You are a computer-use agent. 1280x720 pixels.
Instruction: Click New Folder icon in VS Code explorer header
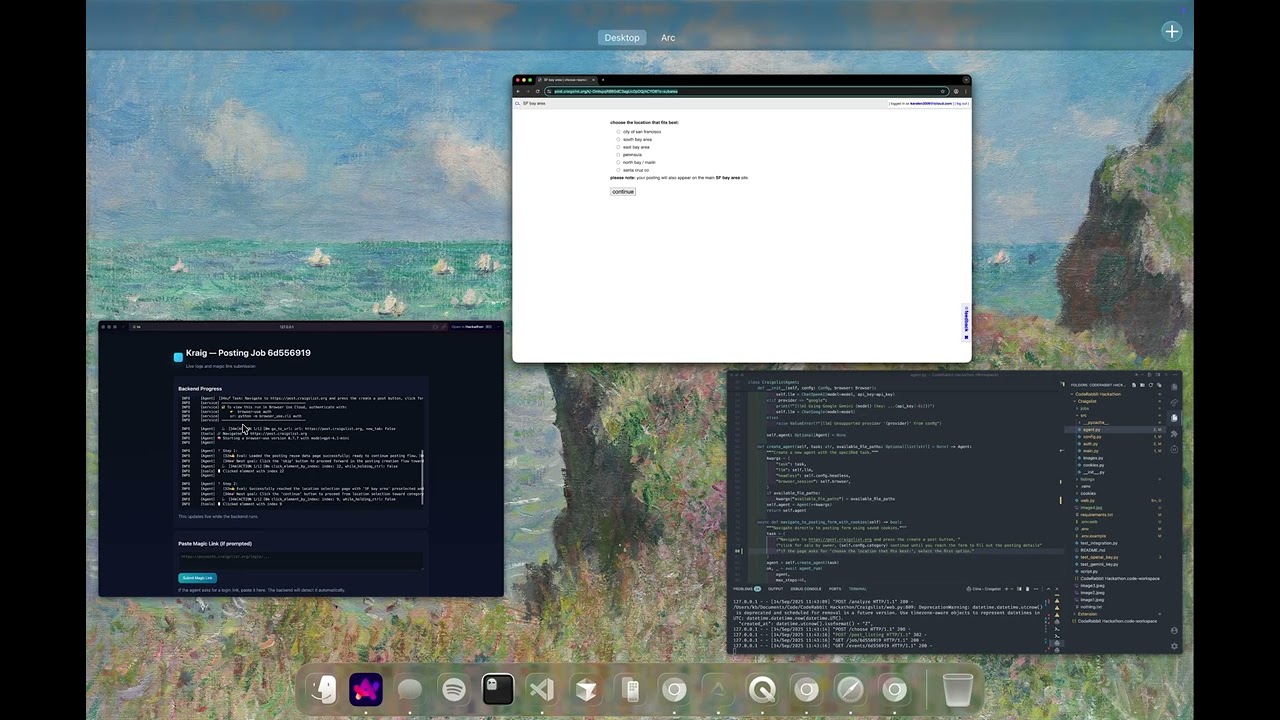(1142, 385)
